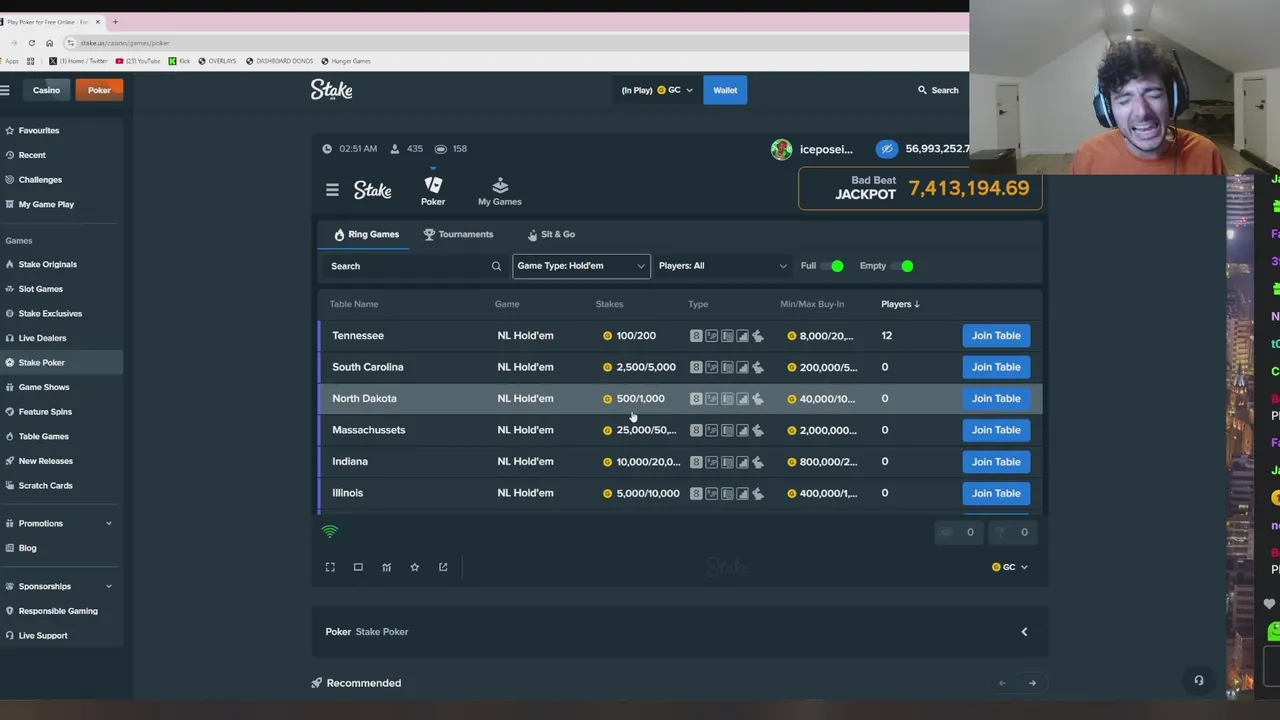Click the Stake logo in site header

[x=331, y=90]
